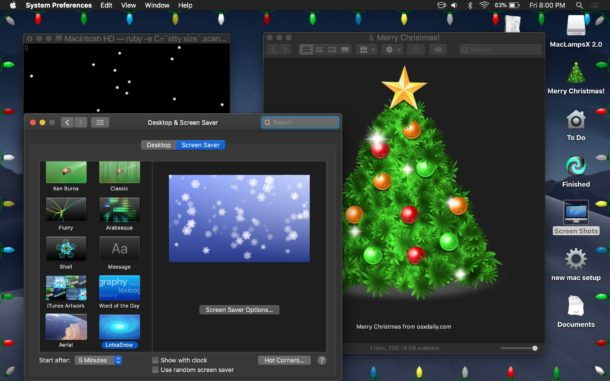Click Merry Christmas from osxdaily.com label
610x381 pixels.
tap(403, 327)
